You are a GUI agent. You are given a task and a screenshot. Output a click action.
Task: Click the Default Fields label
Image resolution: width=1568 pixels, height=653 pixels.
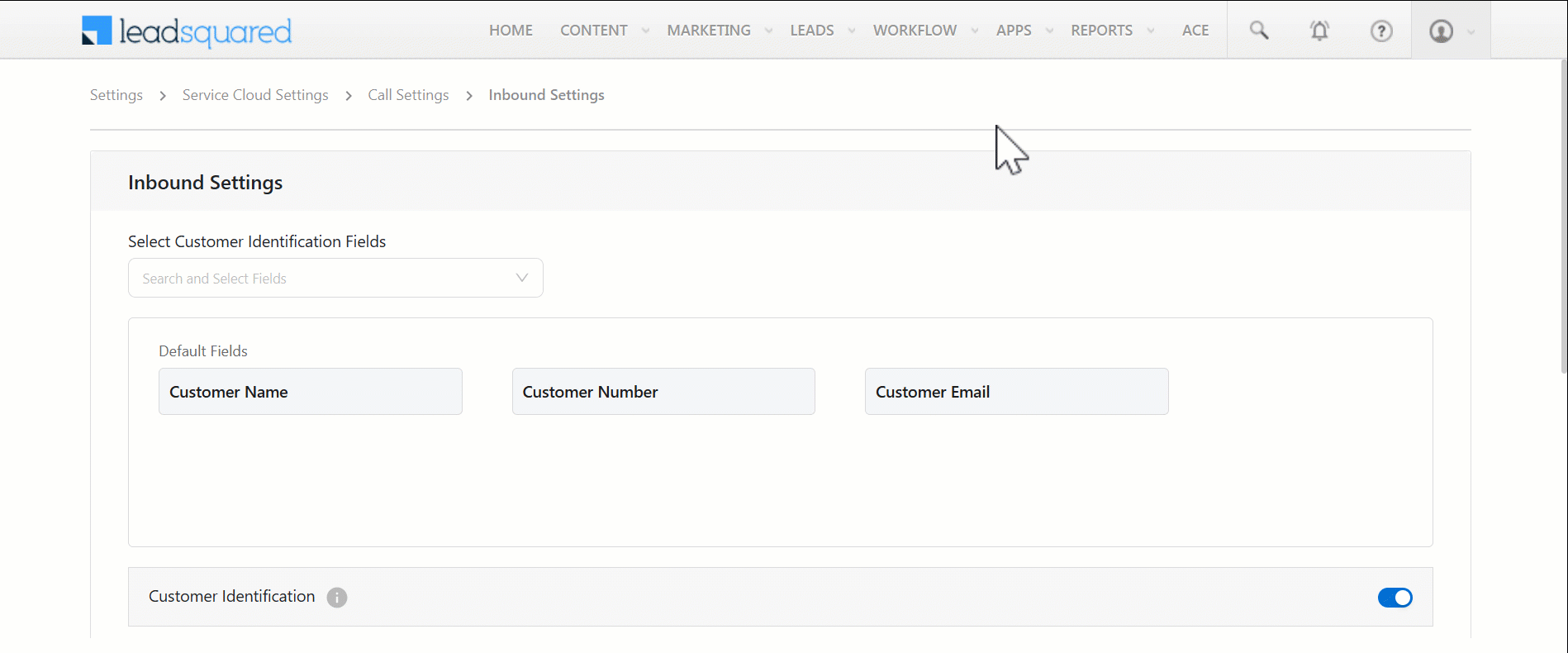click(x=203, y=351)
